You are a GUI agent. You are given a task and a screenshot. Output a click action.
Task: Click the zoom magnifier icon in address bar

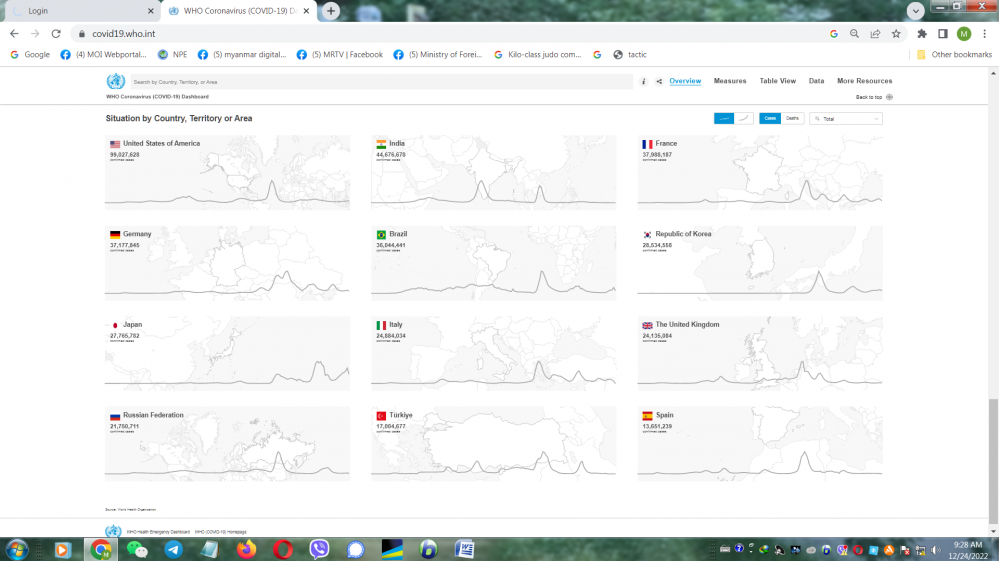click(854, 33)
